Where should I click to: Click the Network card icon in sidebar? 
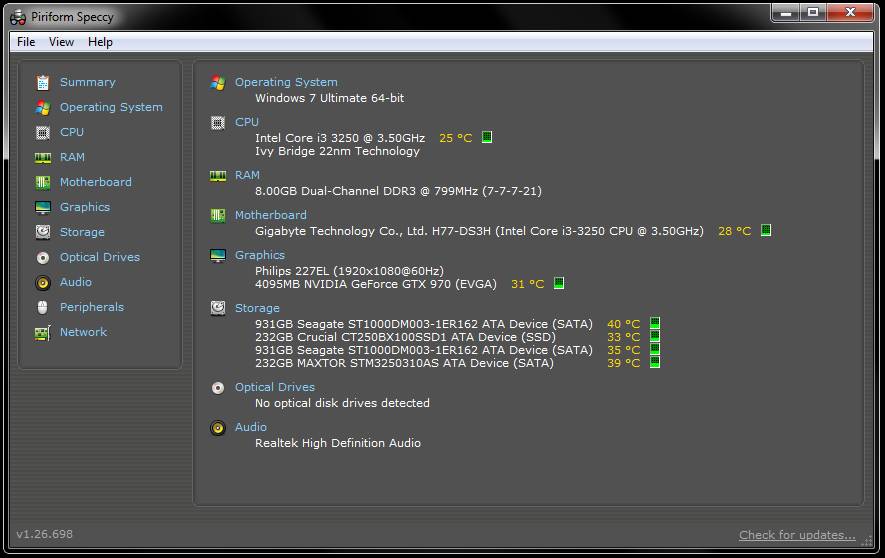[x=43, y=333]
